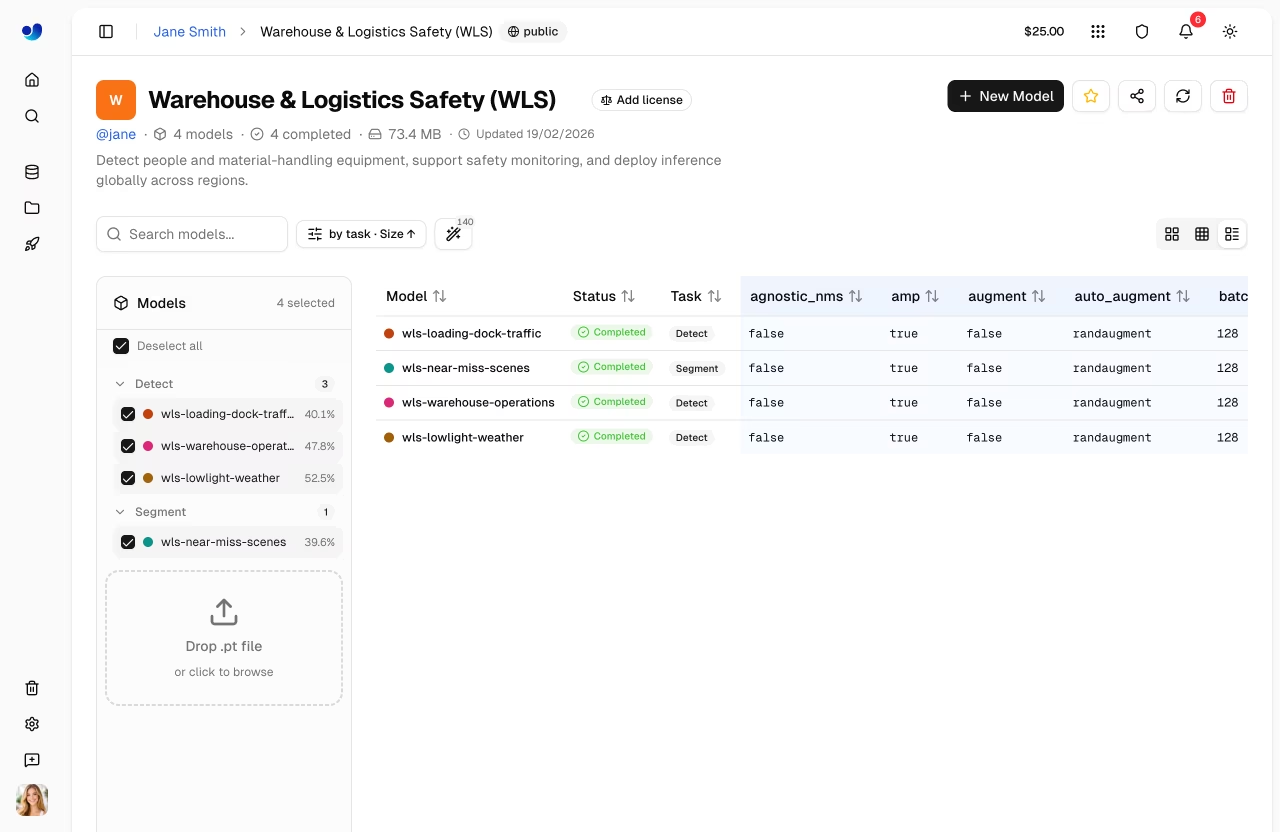Open the datasets icon in sidebar
The image size is (1280, 832).
coord(32,172)
